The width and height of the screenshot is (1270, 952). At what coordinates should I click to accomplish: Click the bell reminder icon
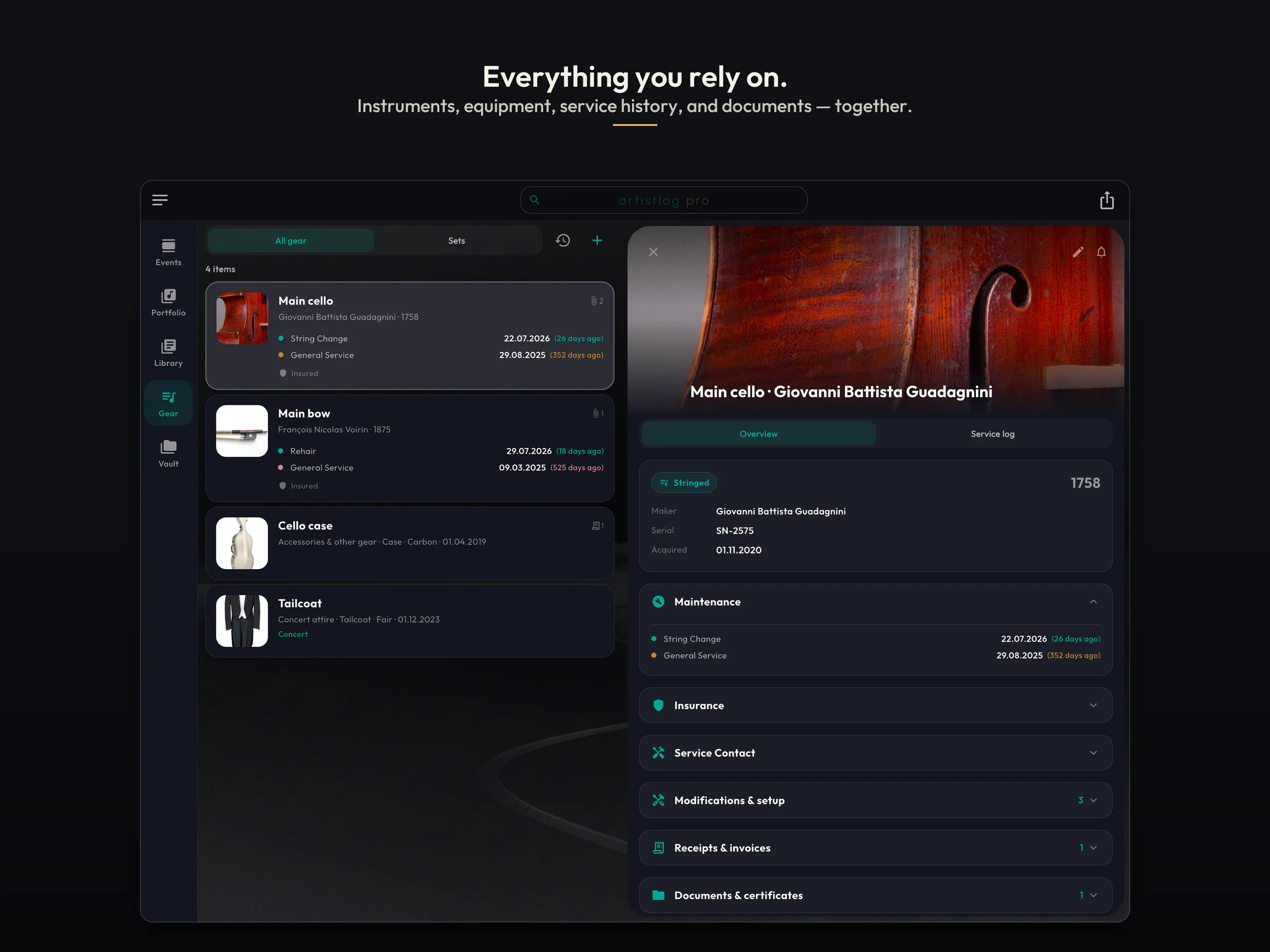[x=1101, y=252]
